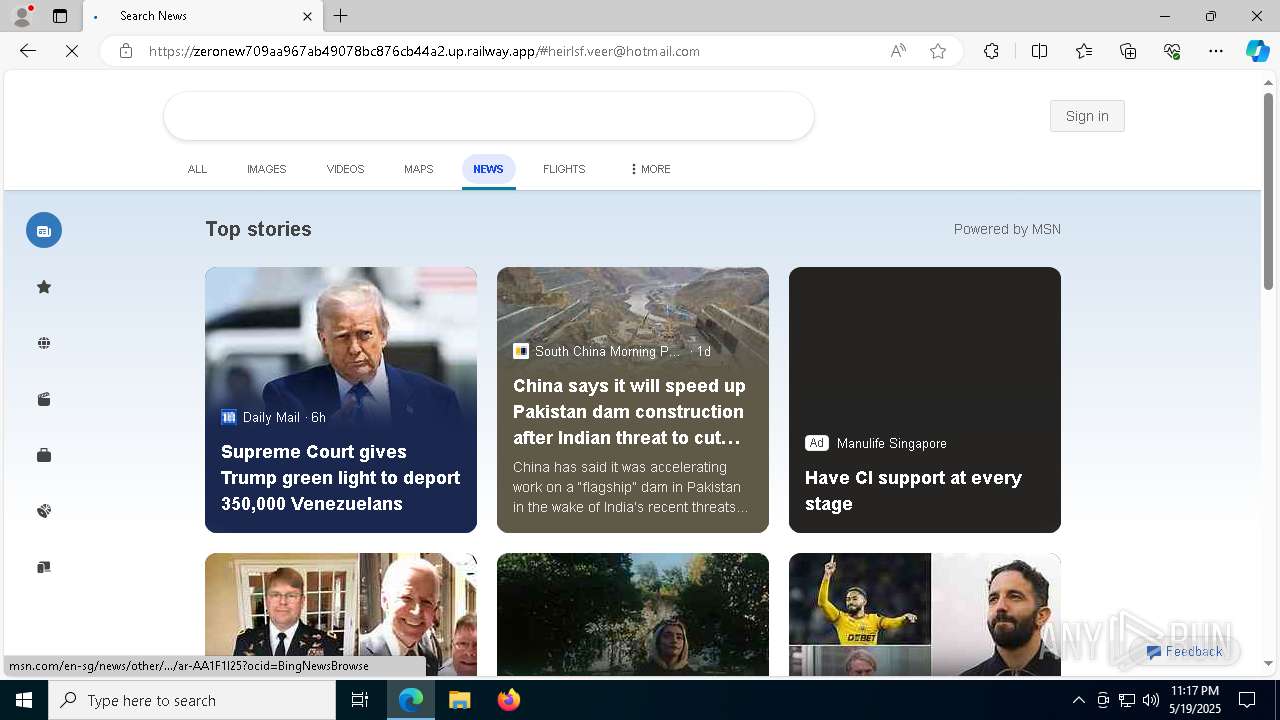Enable split screen view
The width and height of the screenshot is (1280, 720).
pos(1039,51)
